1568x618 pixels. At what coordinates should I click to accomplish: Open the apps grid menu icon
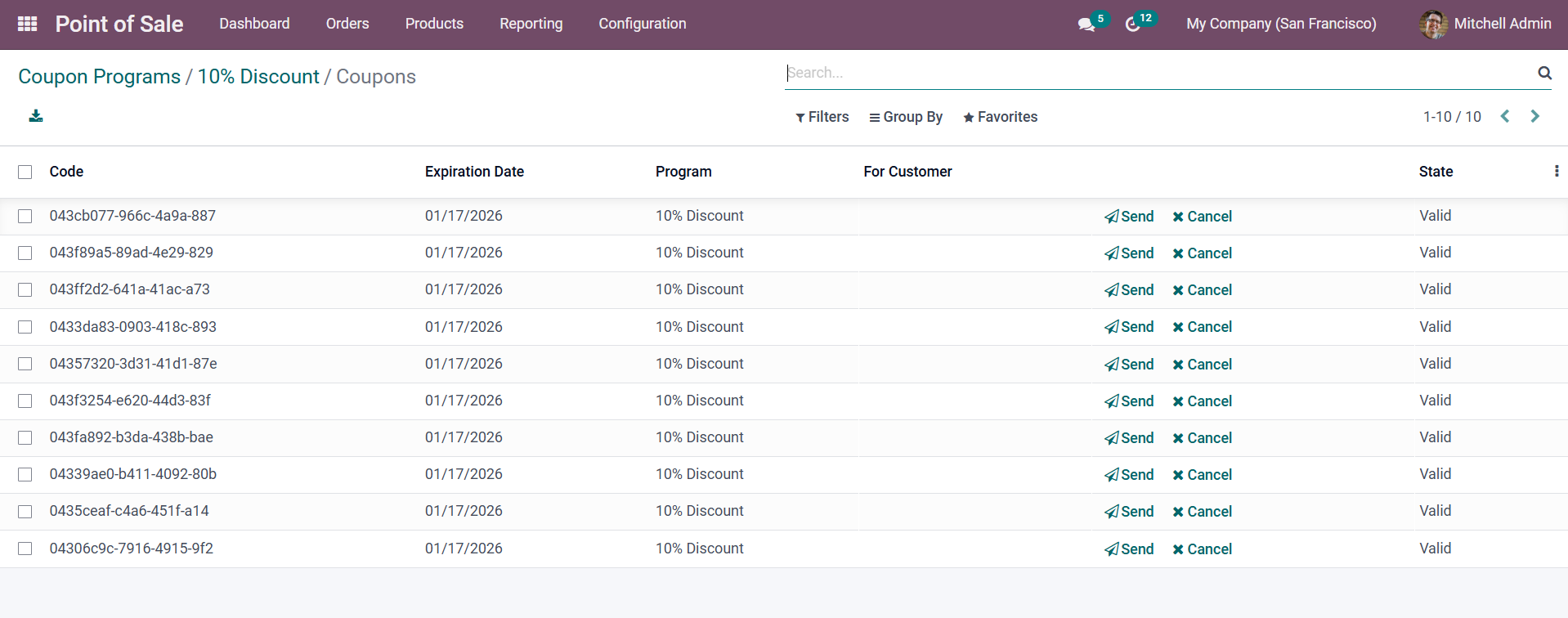[27, 24]
